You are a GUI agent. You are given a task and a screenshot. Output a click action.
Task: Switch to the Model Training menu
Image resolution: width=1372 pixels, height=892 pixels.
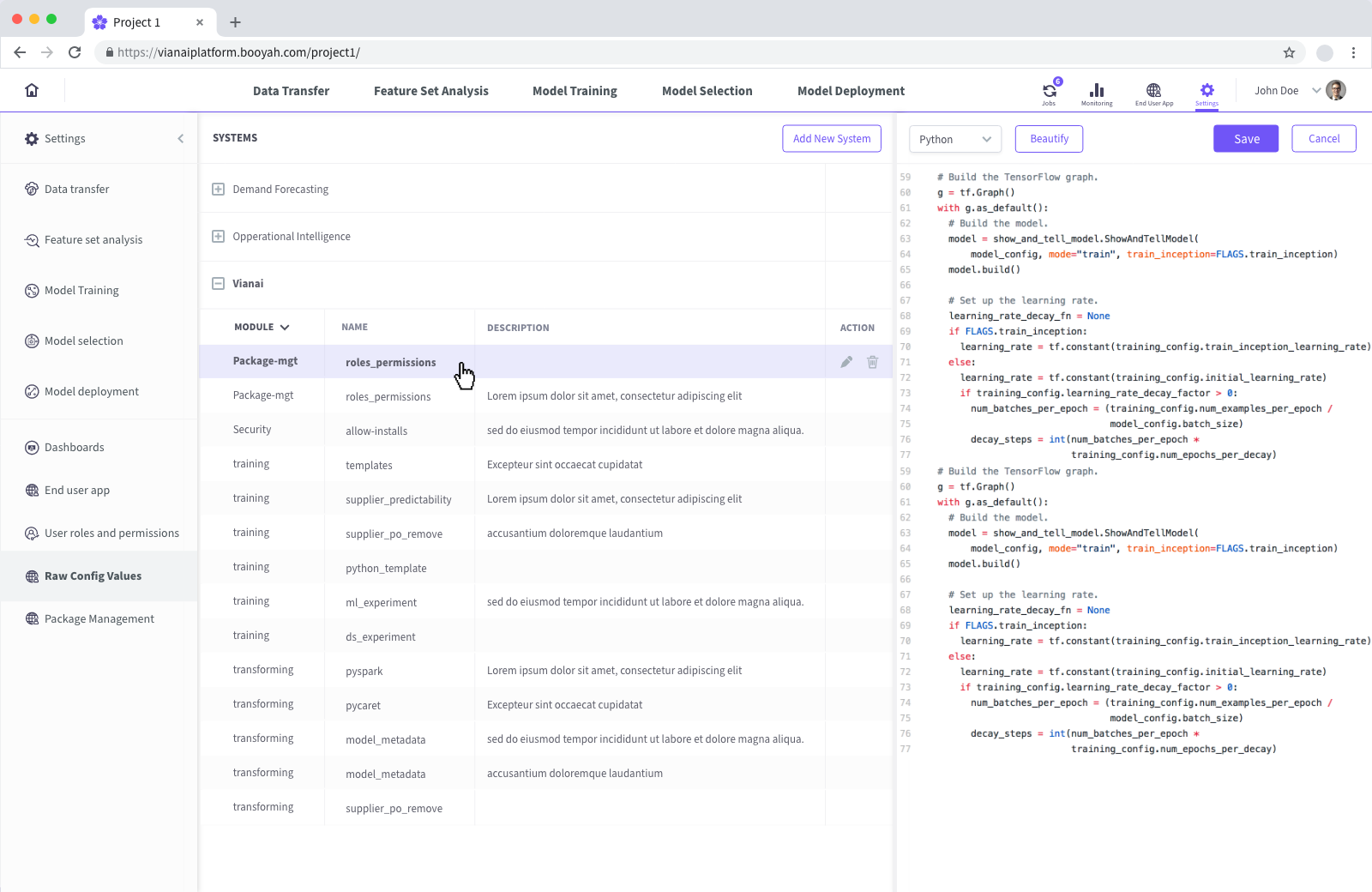pyautogui.click(x=575, y=90)
